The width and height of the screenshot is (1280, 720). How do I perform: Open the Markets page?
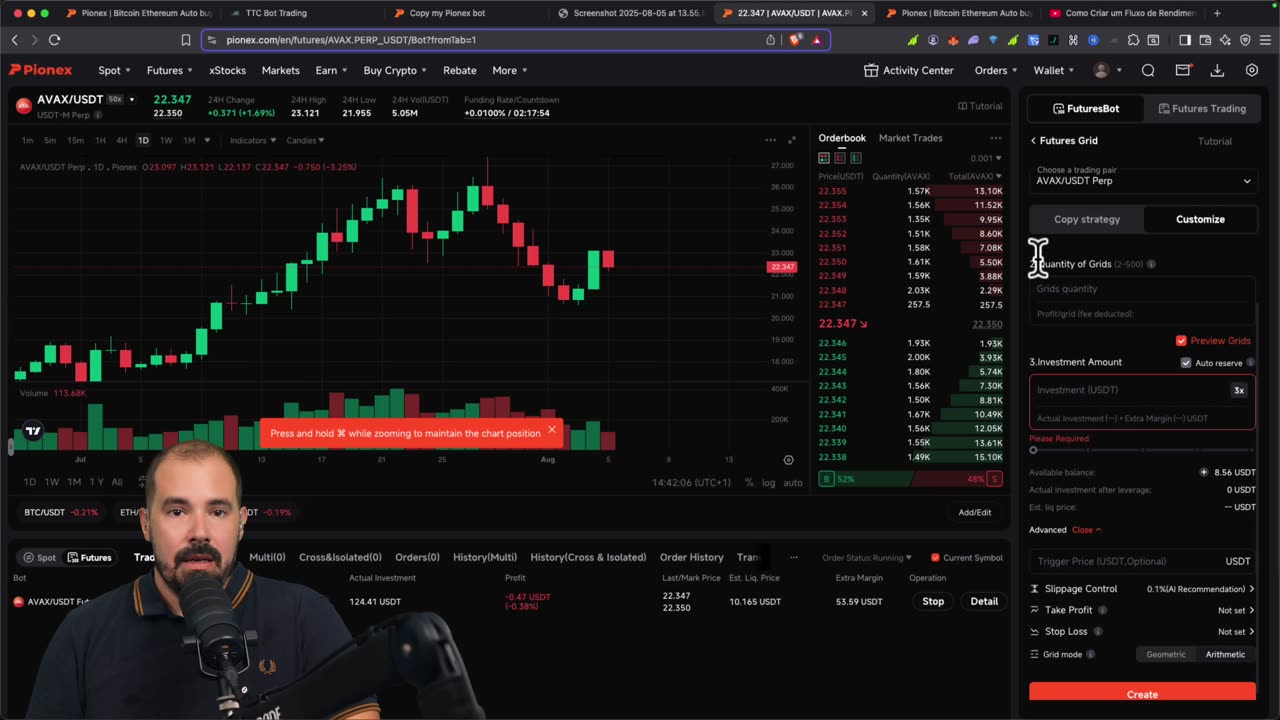[281, 70]
